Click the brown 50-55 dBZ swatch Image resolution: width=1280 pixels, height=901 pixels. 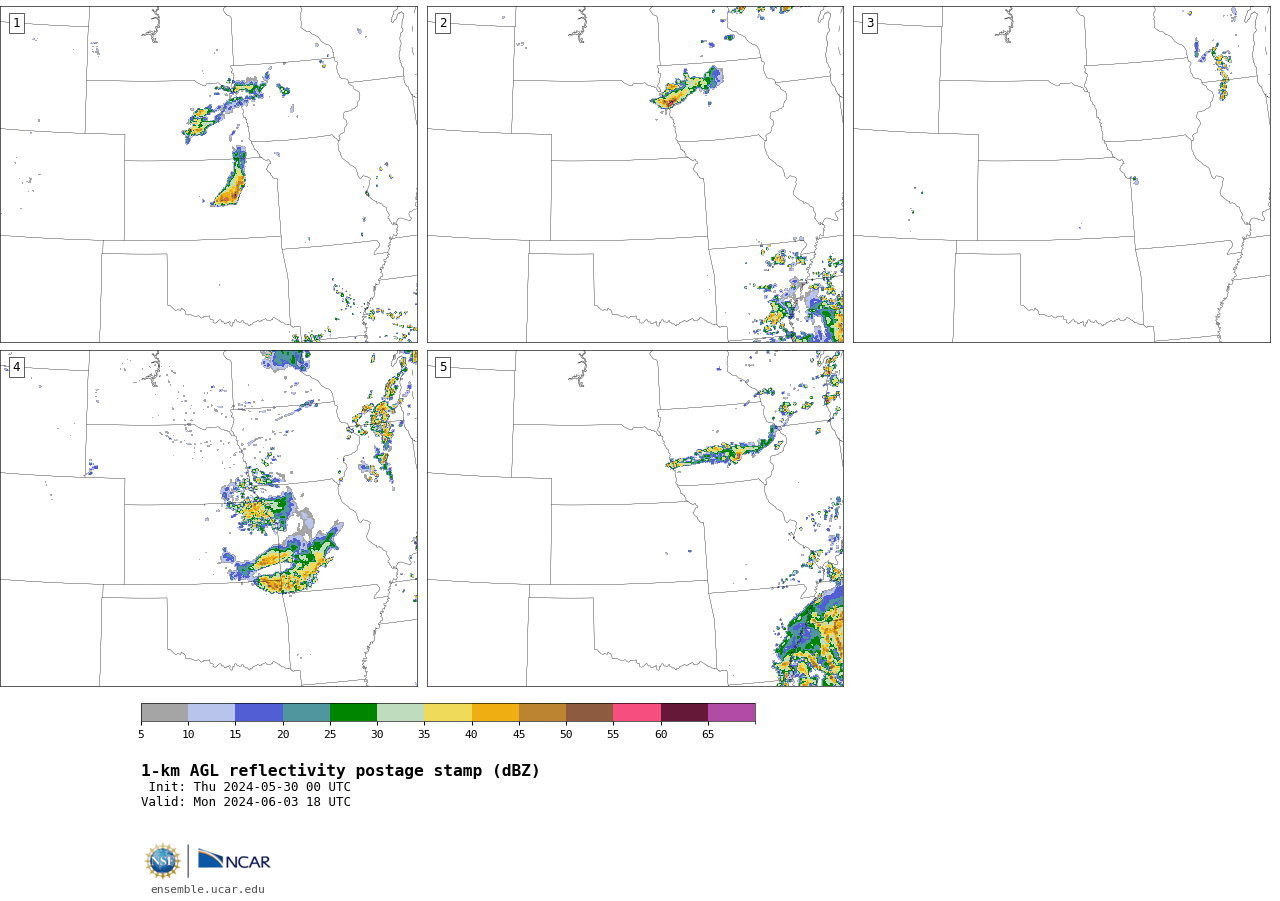click(x=589, y=712)
